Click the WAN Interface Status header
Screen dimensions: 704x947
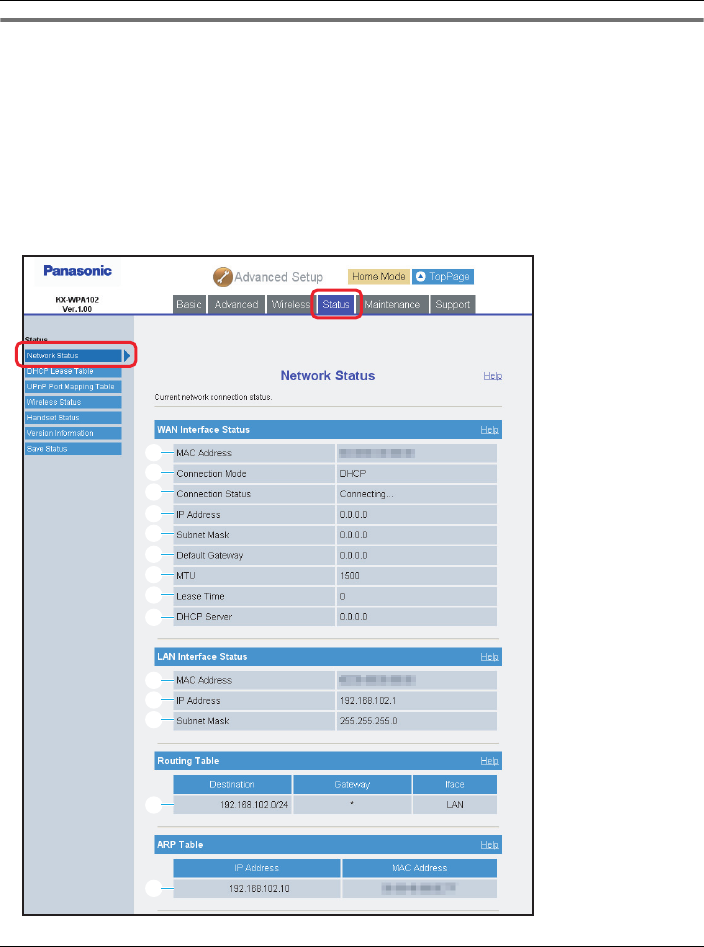click(328, 430)
